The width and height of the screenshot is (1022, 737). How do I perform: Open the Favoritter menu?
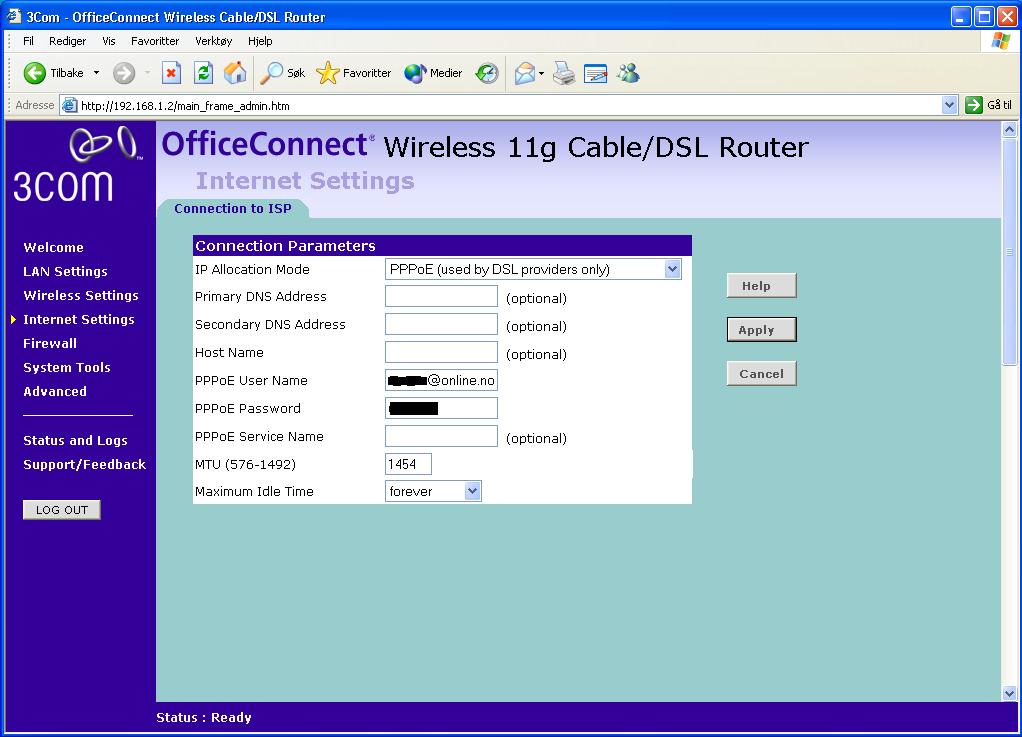click(154, 41)
